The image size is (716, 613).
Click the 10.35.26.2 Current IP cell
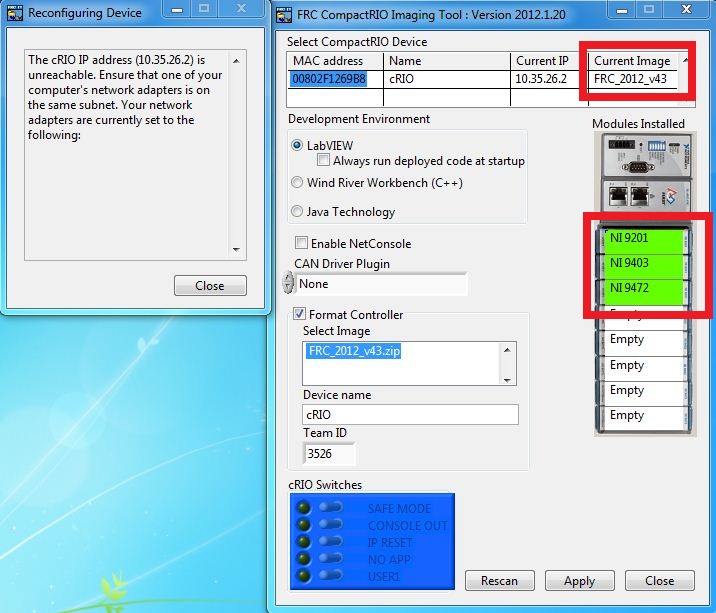point(549,79)
